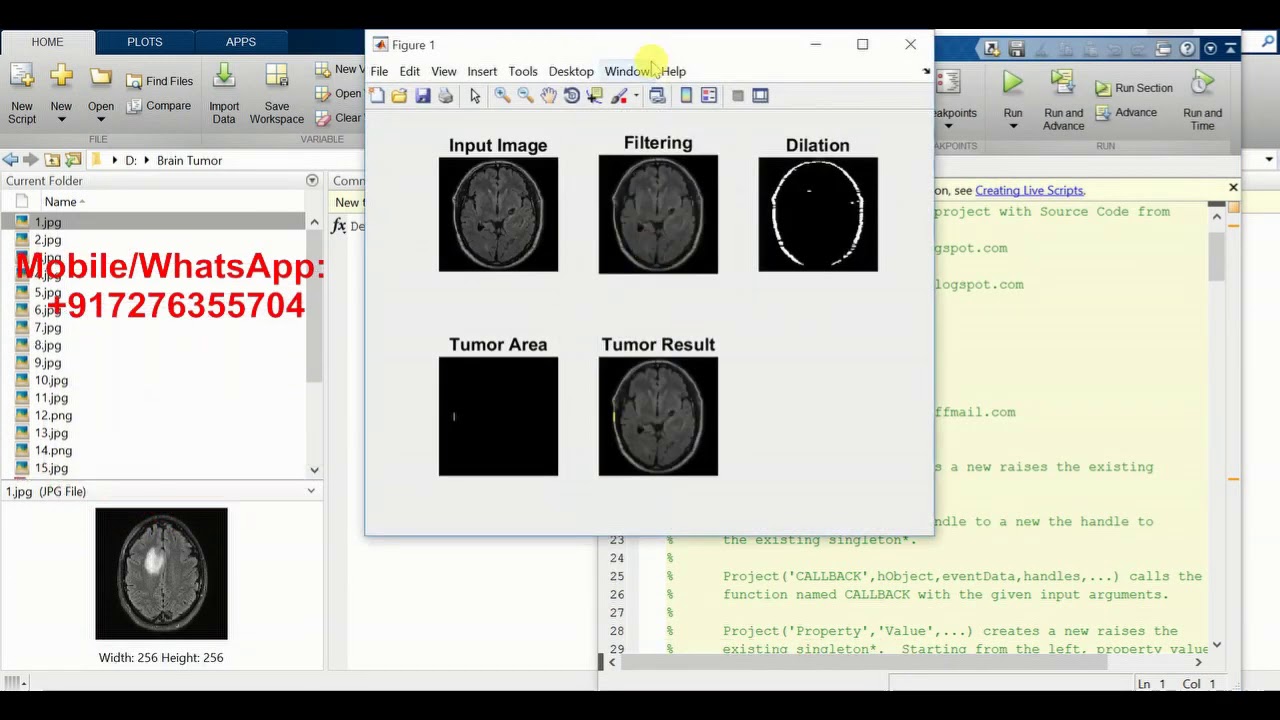The width and height of the screenshot is (1280, 720).
Task: Click Find Files button
Action: (160, 81)
